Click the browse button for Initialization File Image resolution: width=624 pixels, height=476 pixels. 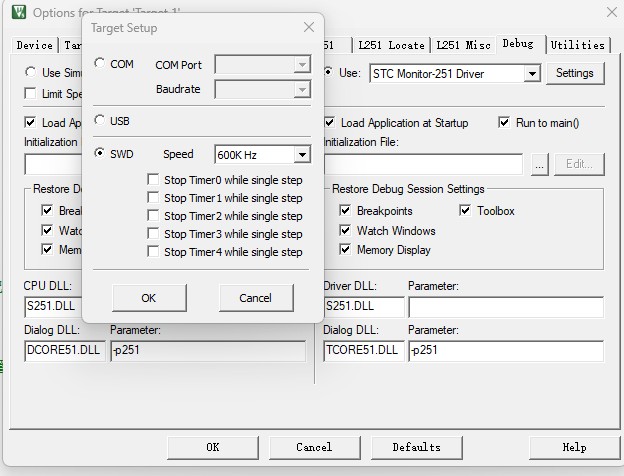click(x=540, y=164)
